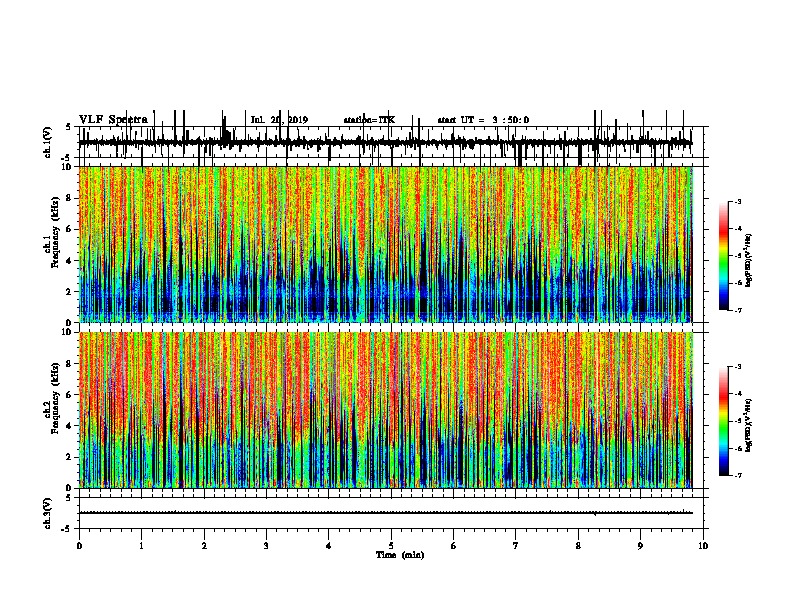
Task: Click inside the ch.1 spectrogram panel
Action: coord(385,244)
